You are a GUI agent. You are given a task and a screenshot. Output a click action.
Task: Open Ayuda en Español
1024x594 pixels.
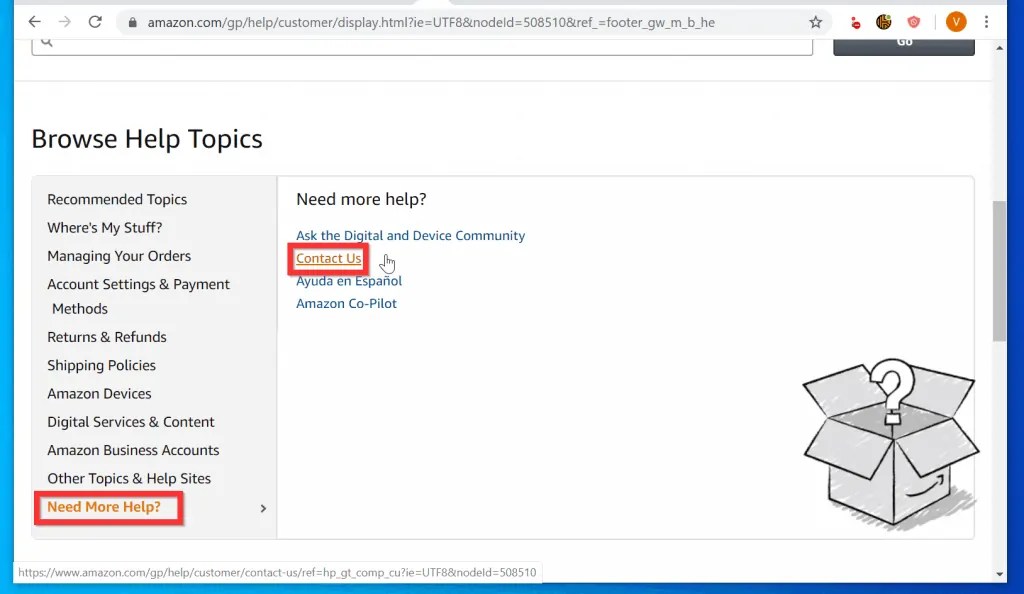pos(349,281)
